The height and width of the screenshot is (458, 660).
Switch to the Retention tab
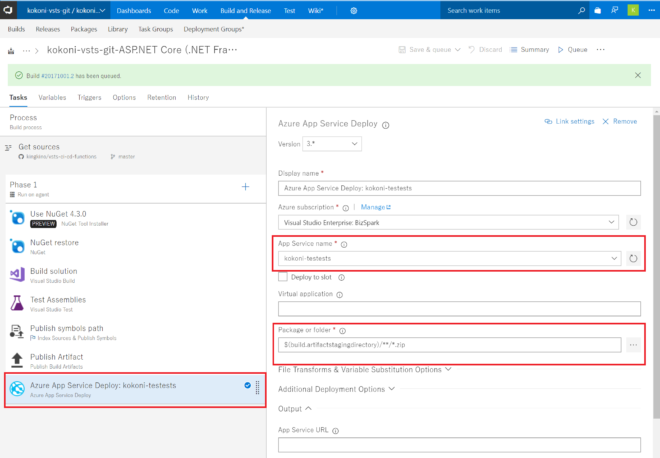tap(162, 97)
